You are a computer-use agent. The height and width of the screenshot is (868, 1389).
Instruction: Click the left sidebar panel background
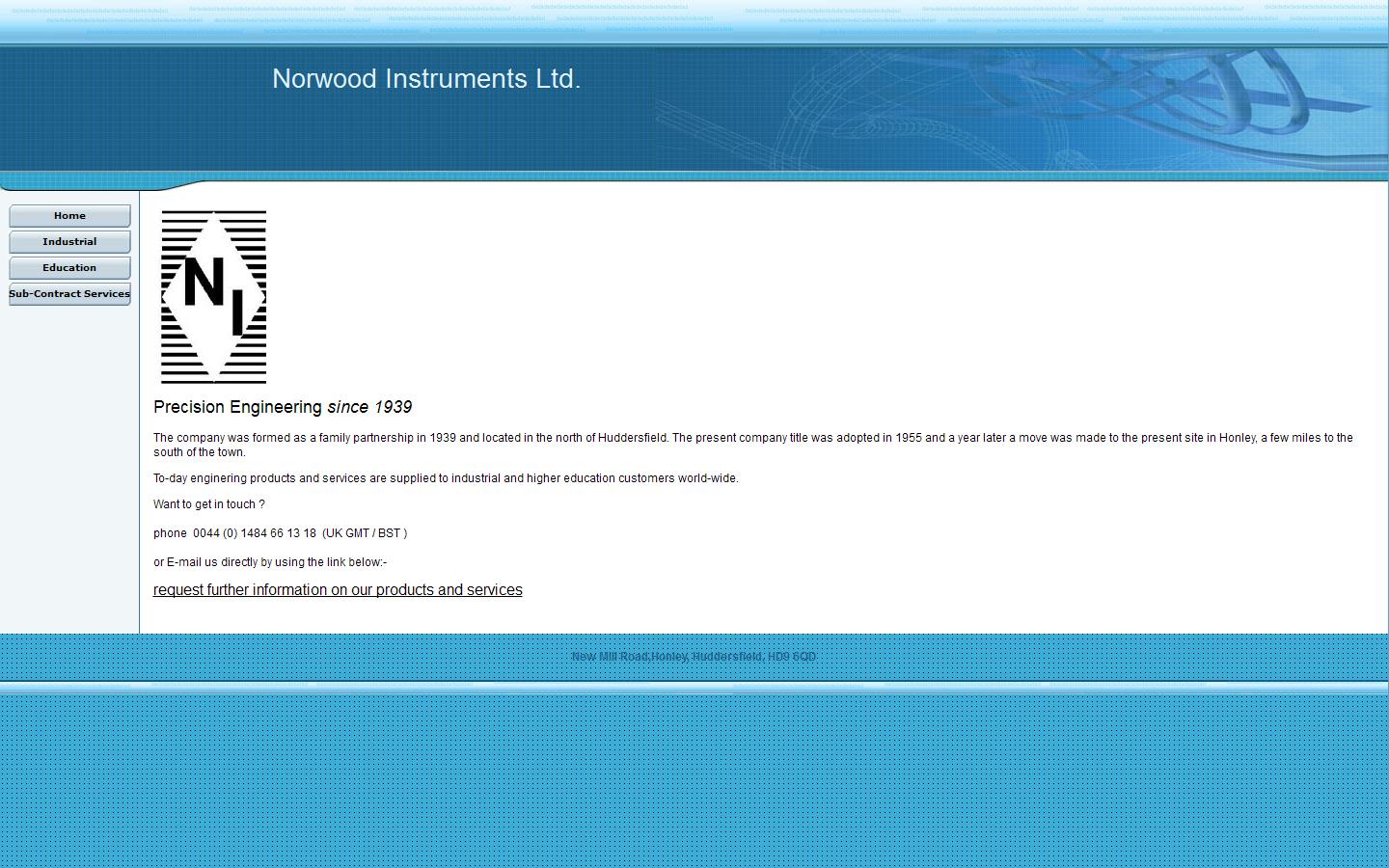(68, 463)
